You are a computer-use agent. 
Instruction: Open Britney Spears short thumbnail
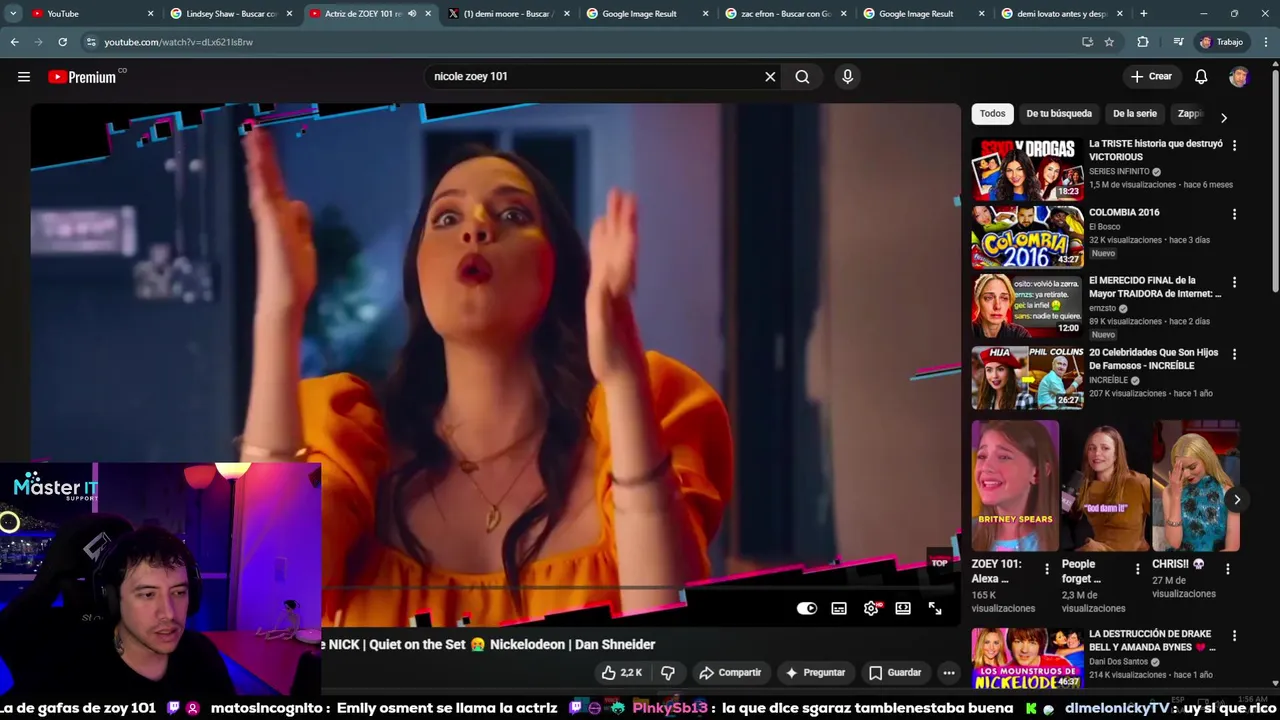(x=1015, y=486)
